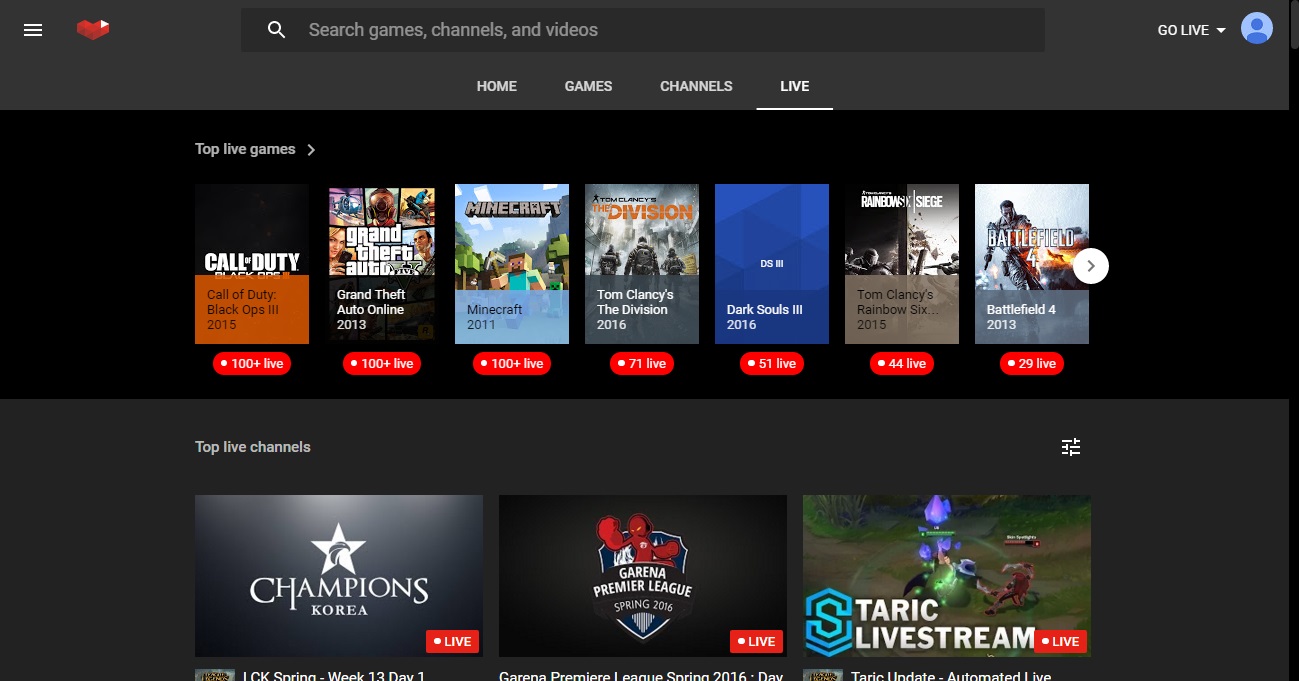Open Garena Premiere League Spring 2016 title
Screen dimensions: 1299x681
tap(641, 676)
